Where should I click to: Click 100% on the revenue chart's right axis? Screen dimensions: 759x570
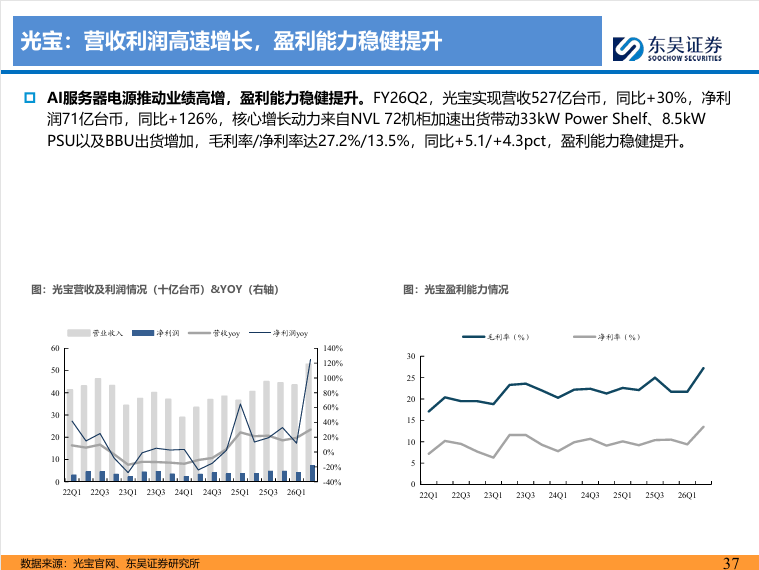click(x=333, y=378)
